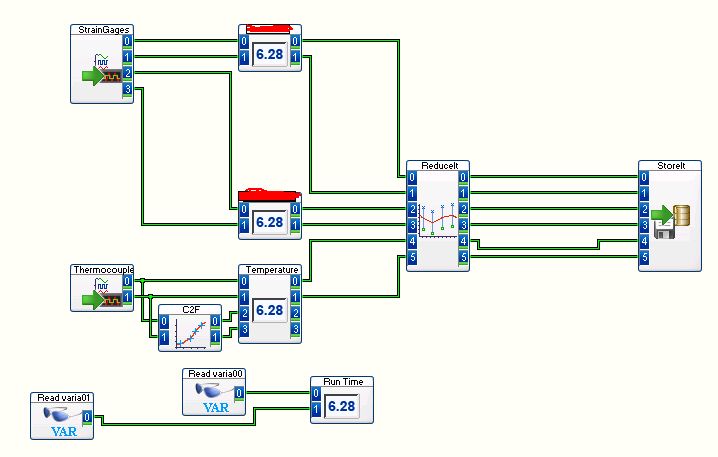Click Temperature input port 2
This screenshot has height=457, width=718.
pos(245,313)
